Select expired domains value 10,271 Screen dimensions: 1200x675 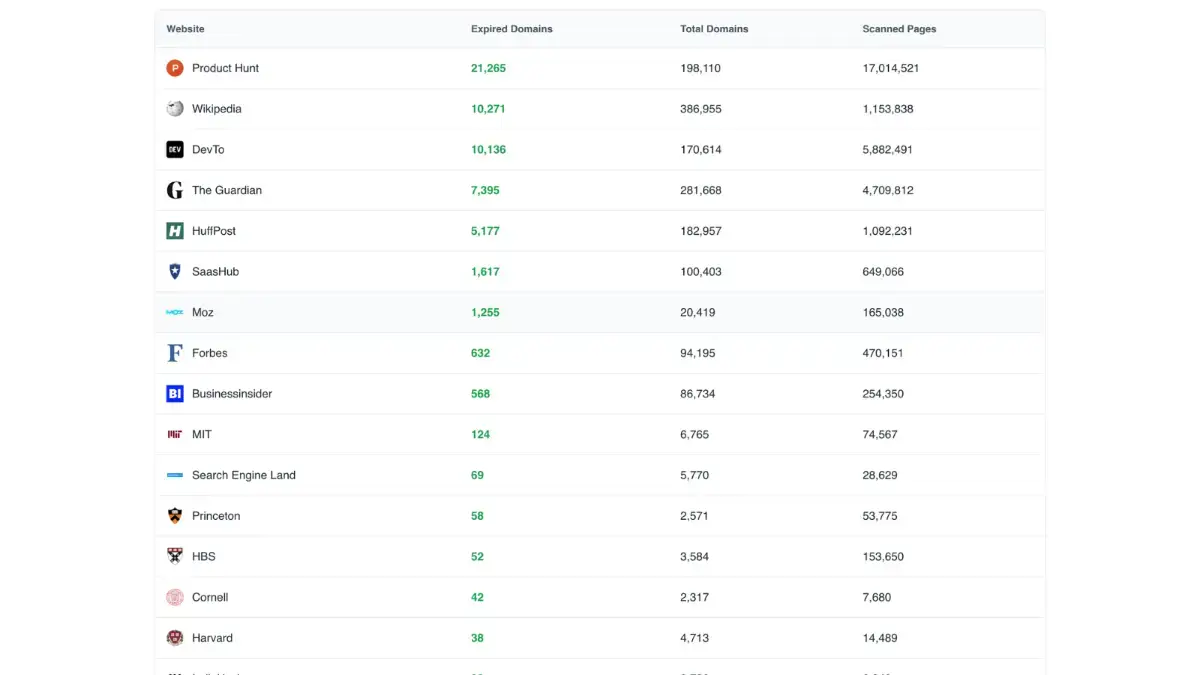(488, 109)
